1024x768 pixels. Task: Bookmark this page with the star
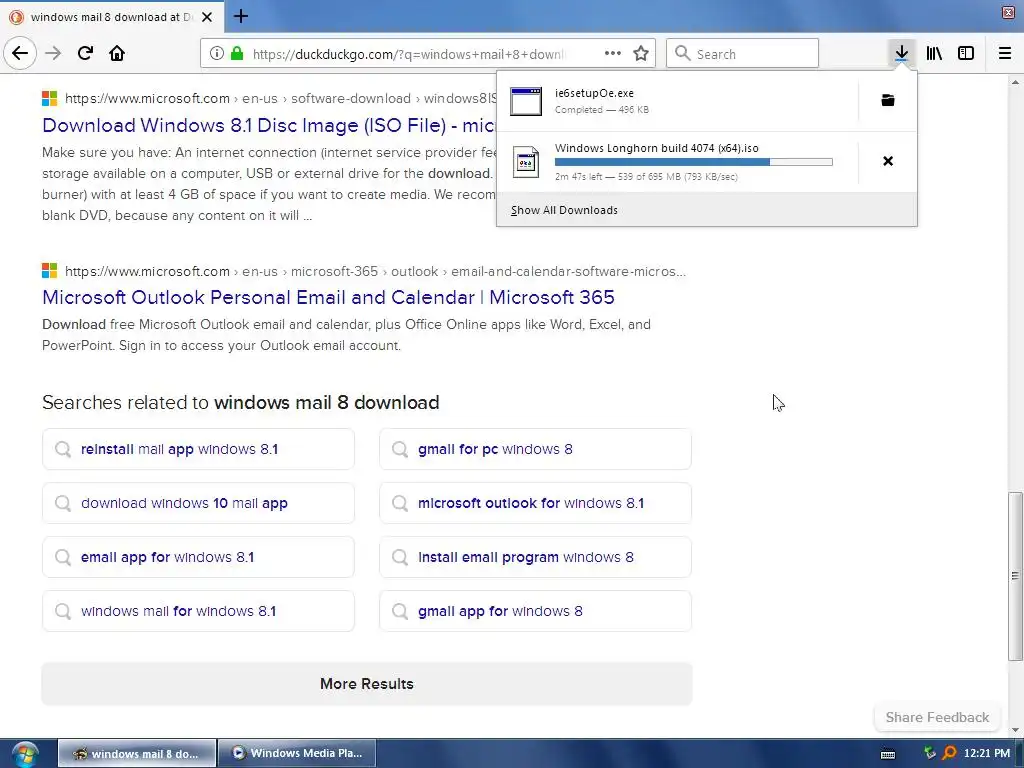coord(641,54)
